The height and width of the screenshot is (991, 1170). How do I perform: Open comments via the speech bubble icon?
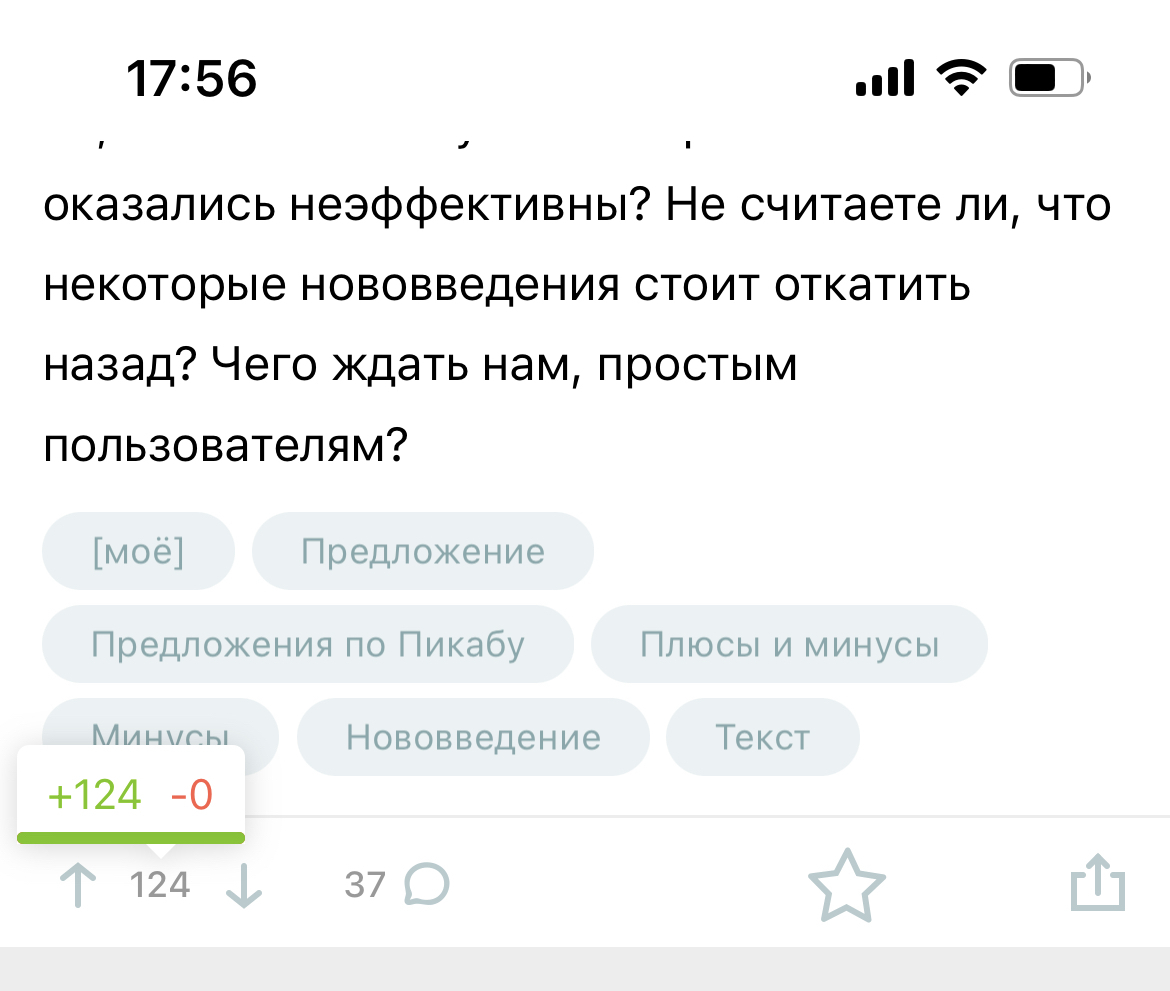tap(427, 885)
